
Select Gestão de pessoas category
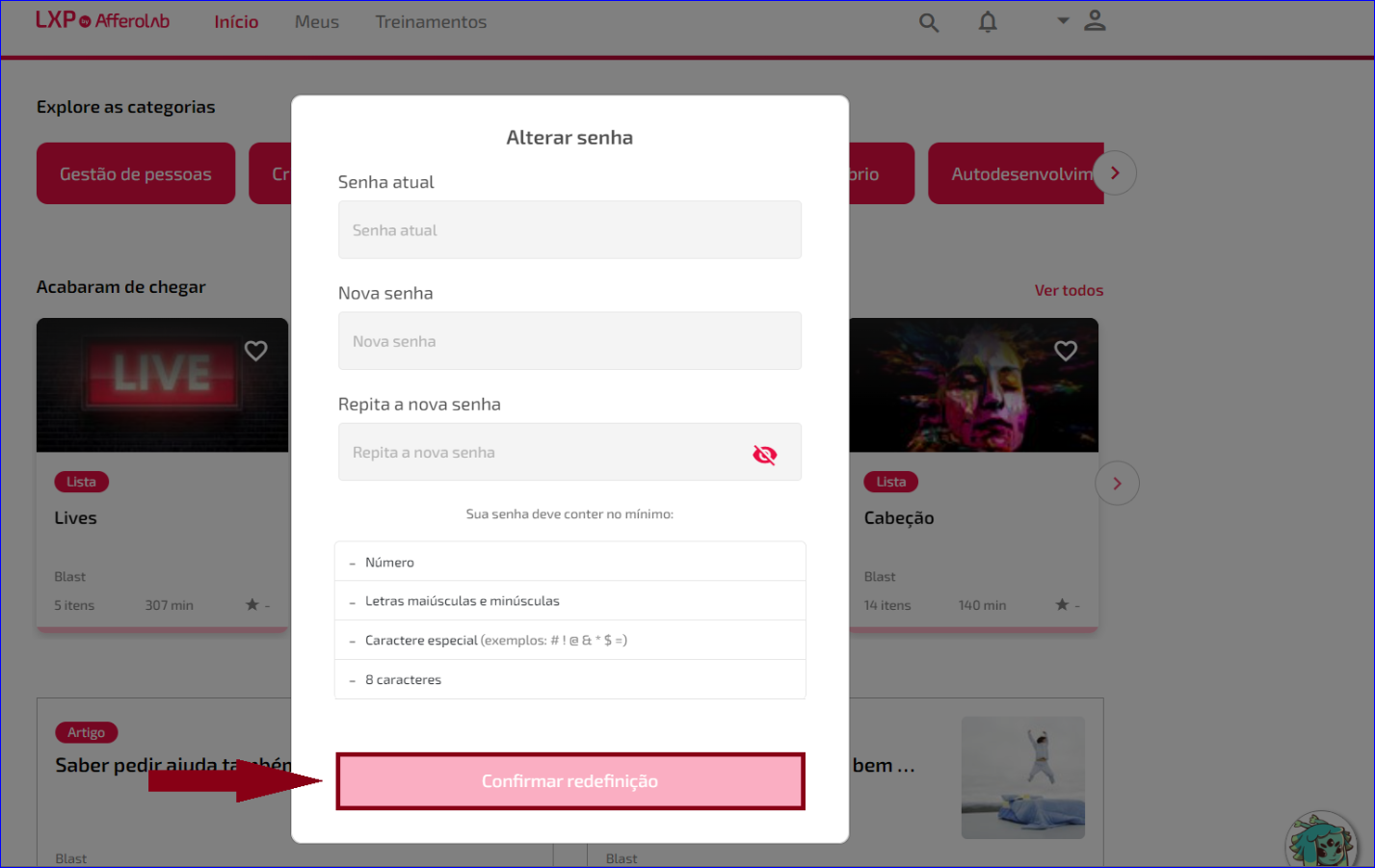coord(136,173)
